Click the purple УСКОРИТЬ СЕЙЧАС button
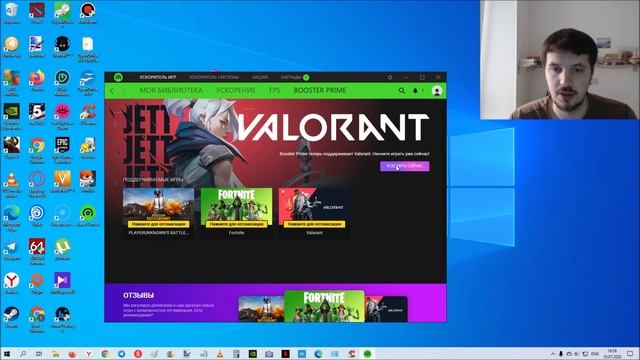 click(404, 166)
